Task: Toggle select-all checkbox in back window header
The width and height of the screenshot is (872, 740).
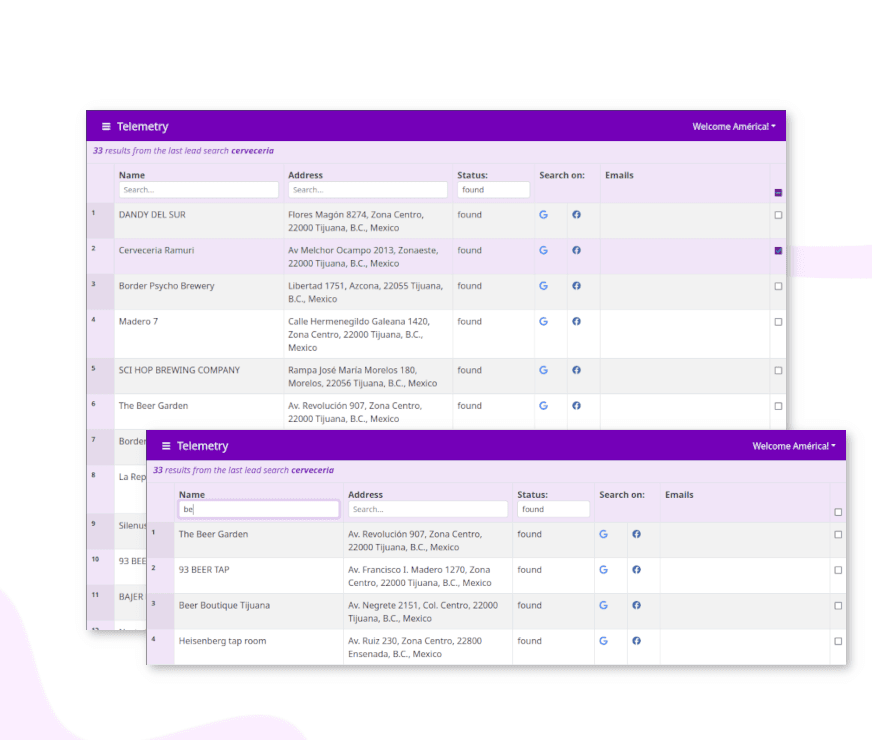Action: pyautogui.click(x=778, y=192)
